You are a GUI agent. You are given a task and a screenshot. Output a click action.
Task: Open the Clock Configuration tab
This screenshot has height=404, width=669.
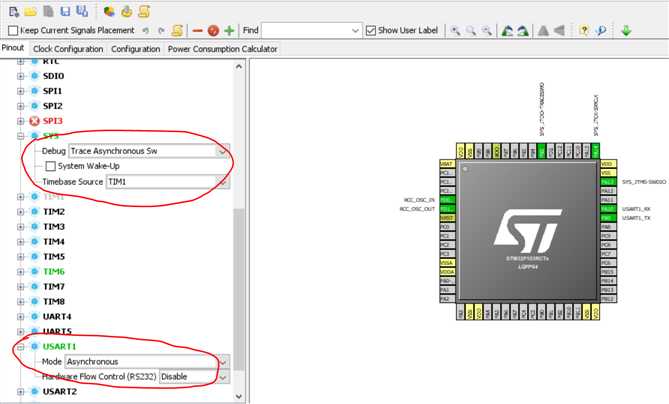point(68,49)
